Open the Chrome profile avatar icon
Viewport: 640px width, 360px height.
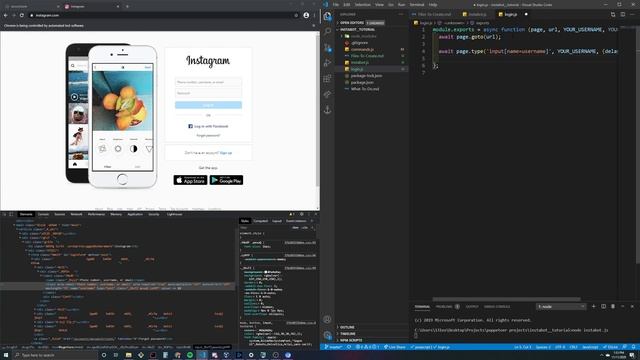click(306, 15)
